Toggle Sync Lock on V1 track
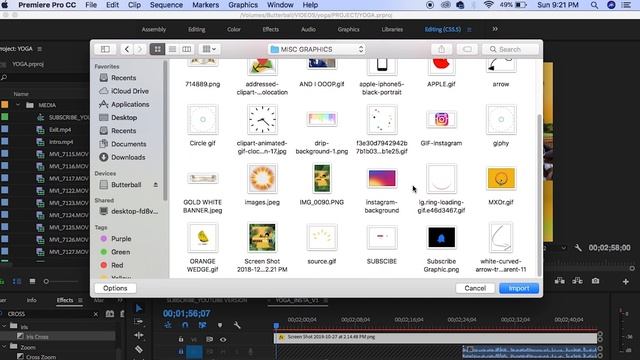The height and width of the screenshot is (360, 640). 209,339
